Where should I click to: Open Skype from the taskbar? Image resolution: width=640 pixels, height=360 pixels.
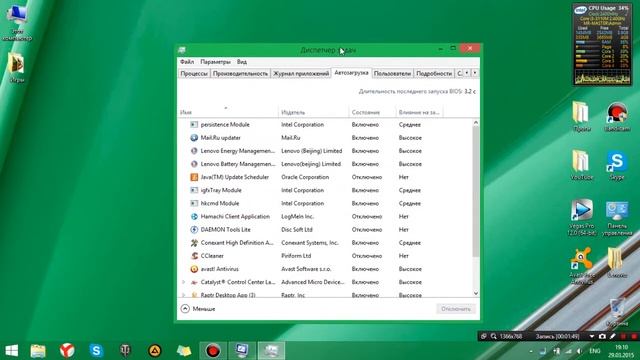tap(96, 351)
